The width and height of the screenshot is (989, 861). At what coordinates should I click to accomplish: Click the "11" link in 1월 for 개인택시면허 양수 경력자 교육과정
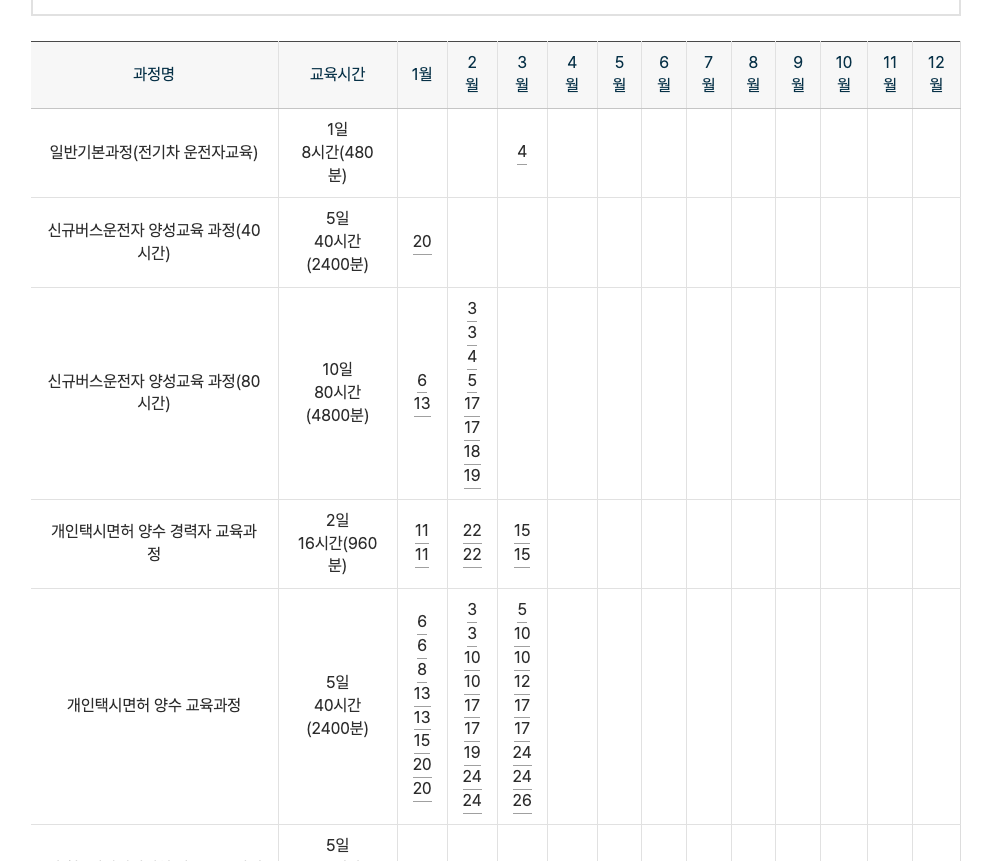coord(422,530)
